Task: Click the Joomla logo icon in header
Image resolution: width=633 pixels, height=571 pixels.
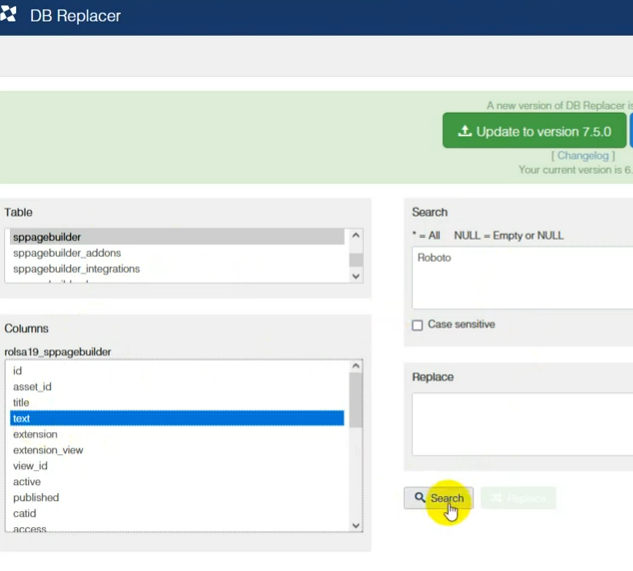Action: point(9,17)
